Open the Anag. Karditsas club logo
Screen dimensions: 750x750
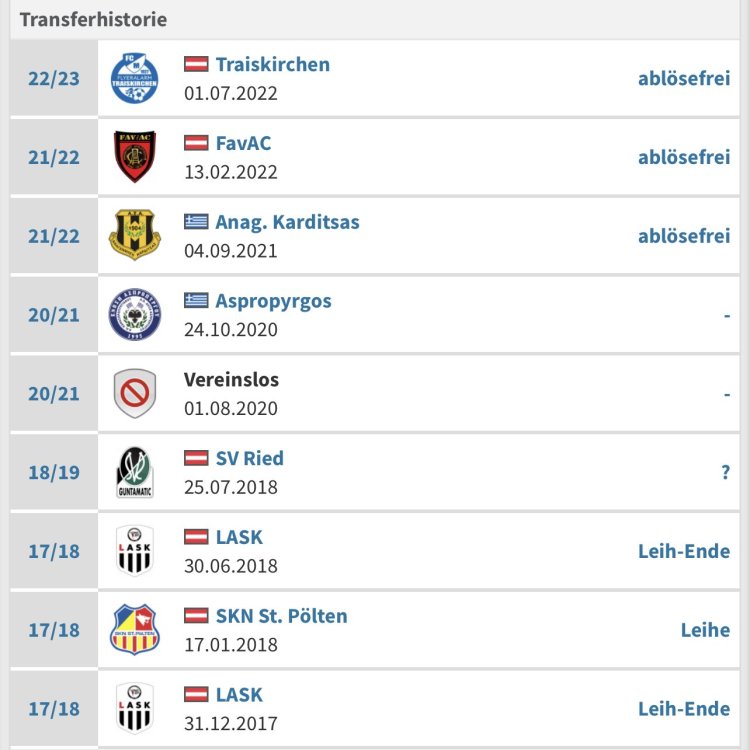[134, 236]
